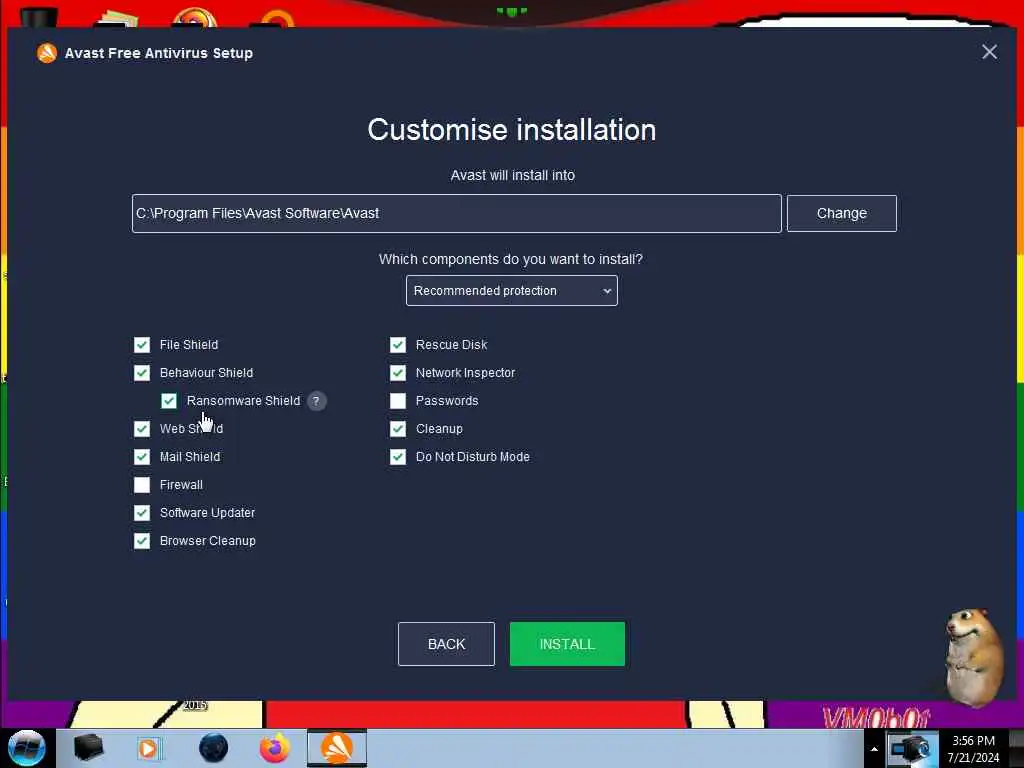Uncheck the Mail Shield checkbox

point(142,457)
